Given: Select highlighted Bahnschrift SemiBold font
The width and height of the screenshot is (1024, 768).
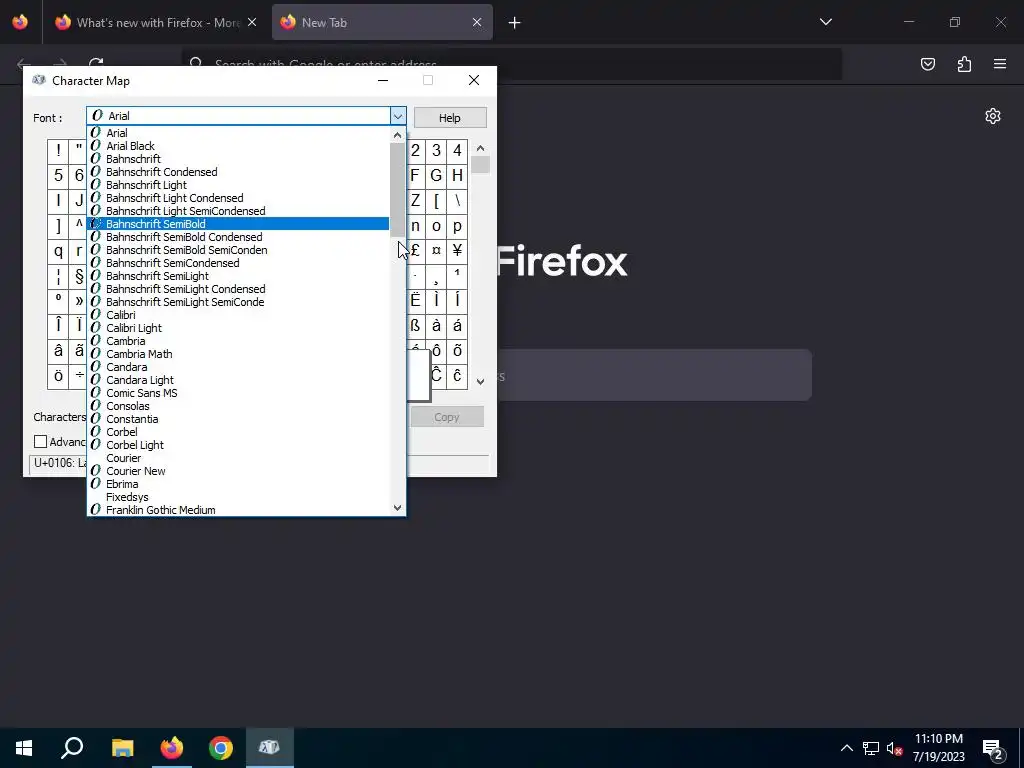Looking at the screenshot, I should 238,224.
